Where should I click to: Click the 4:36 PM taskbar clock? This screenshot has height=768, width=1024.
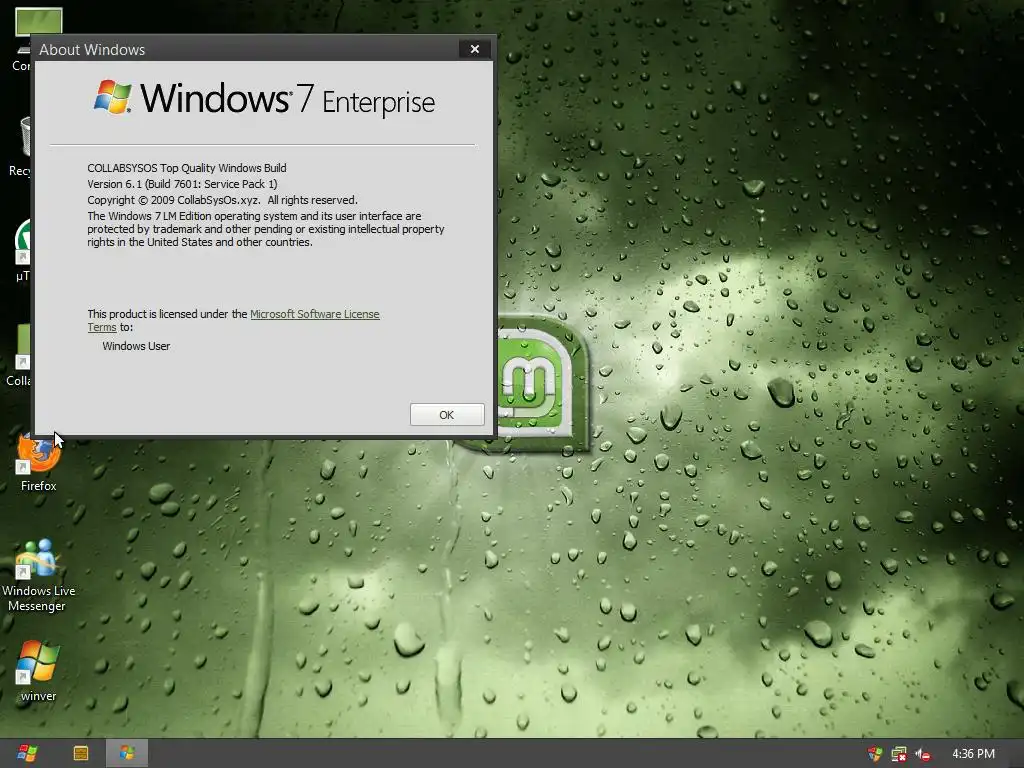pyautogui.click(x=973, y=754)
